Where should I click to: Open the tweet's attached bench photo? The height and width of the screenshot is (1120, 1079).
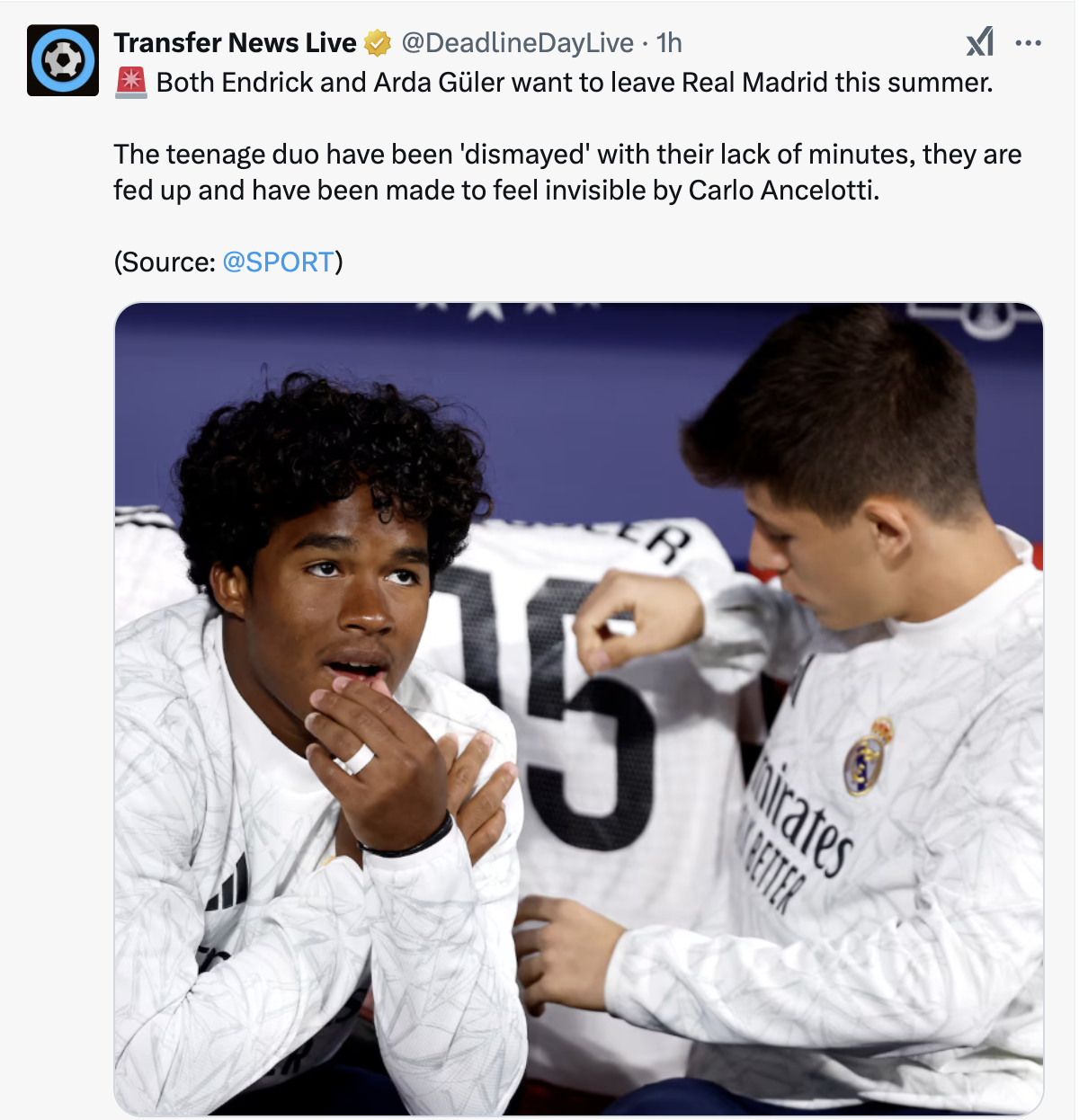coord(579,709)
